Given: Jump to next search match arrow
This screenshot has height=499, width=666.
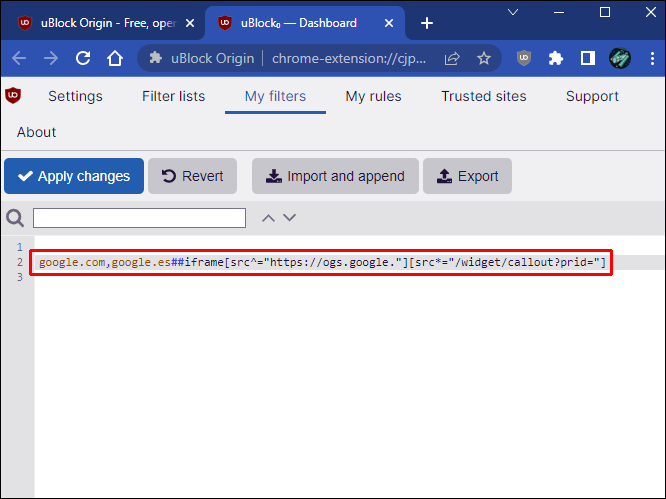Looking at the screenshot, I should point(290,218).
